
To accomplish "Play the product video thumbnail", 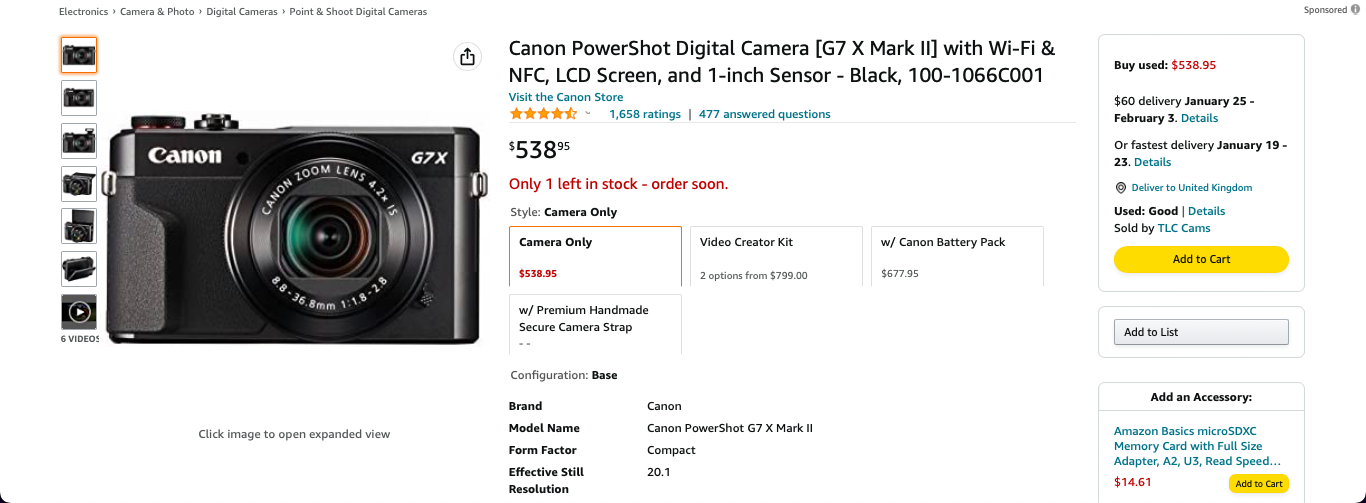I will (x=79, y=312).
